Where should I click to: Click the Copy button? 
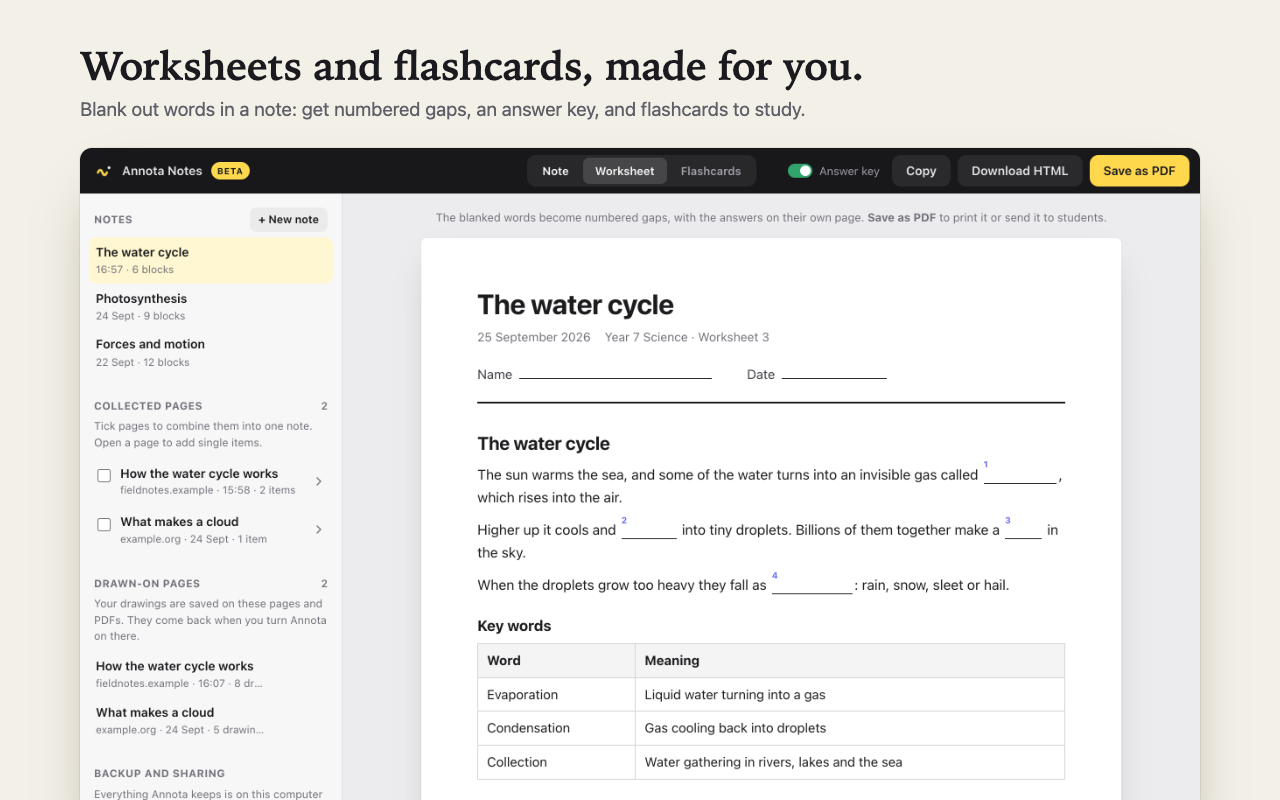tap(921, 171)
